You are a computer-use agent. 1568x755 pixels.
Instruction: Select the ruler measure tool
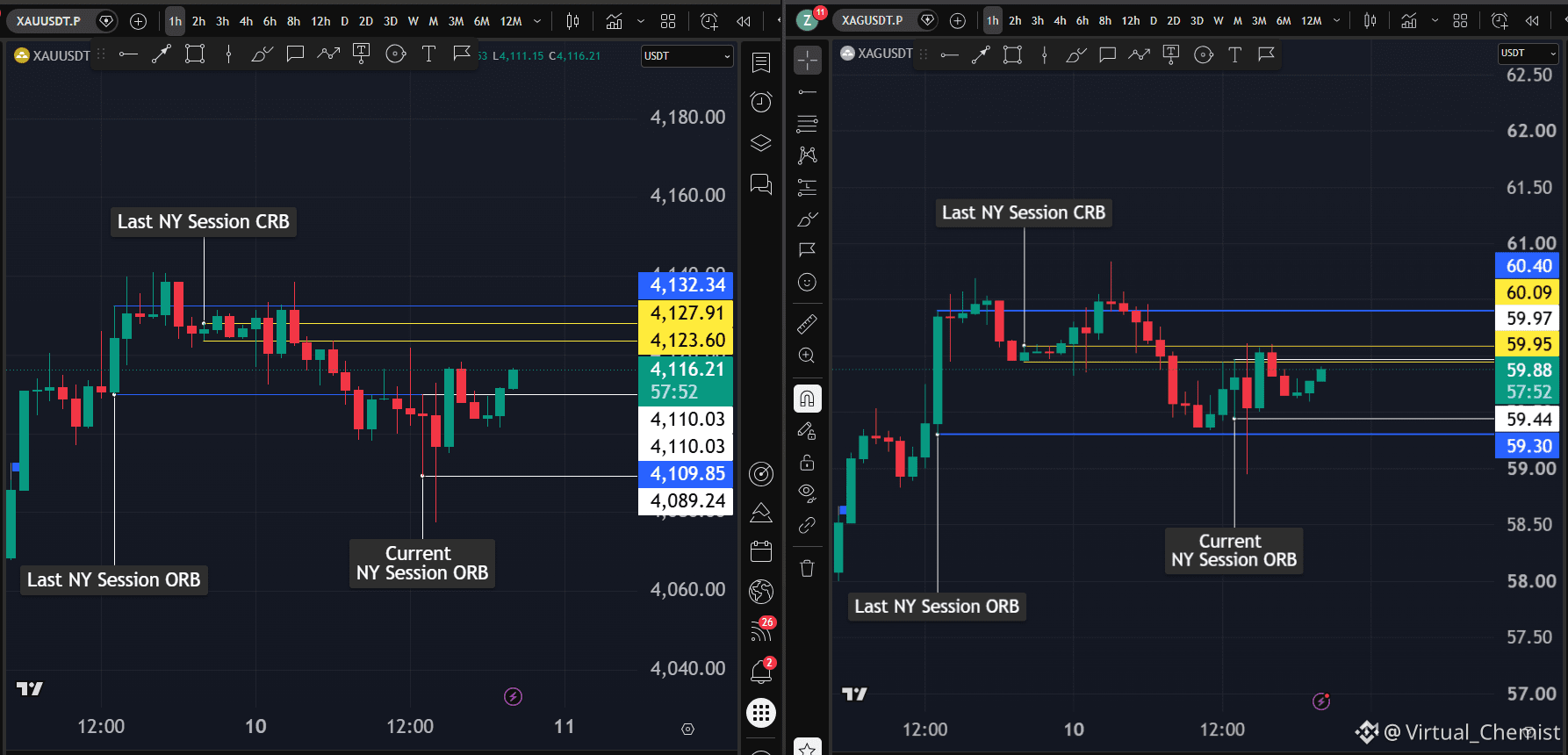(x=808, y=324)
